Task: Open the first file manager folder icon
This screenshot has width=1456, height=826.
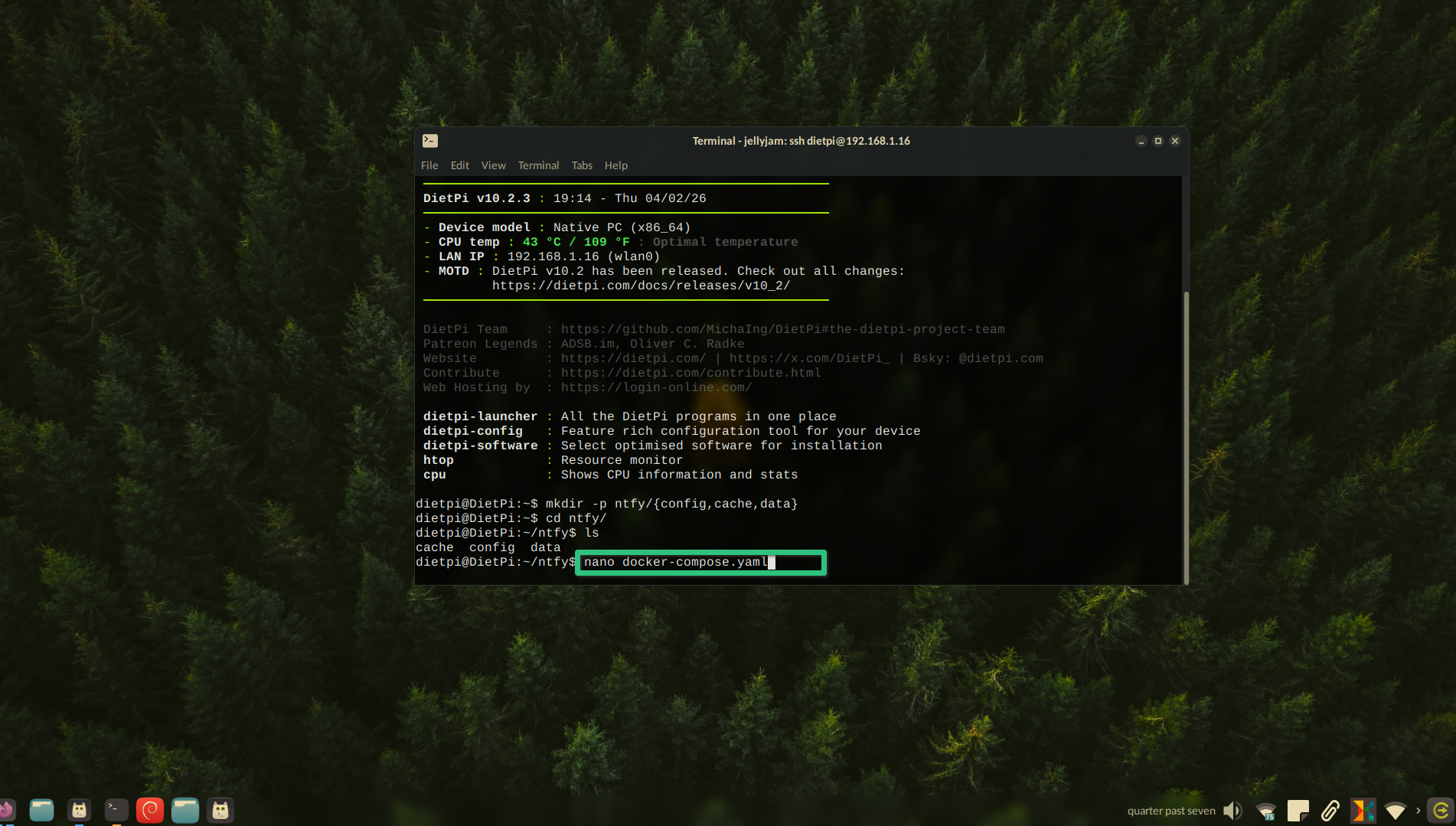Action: click(x=41, y=810)
